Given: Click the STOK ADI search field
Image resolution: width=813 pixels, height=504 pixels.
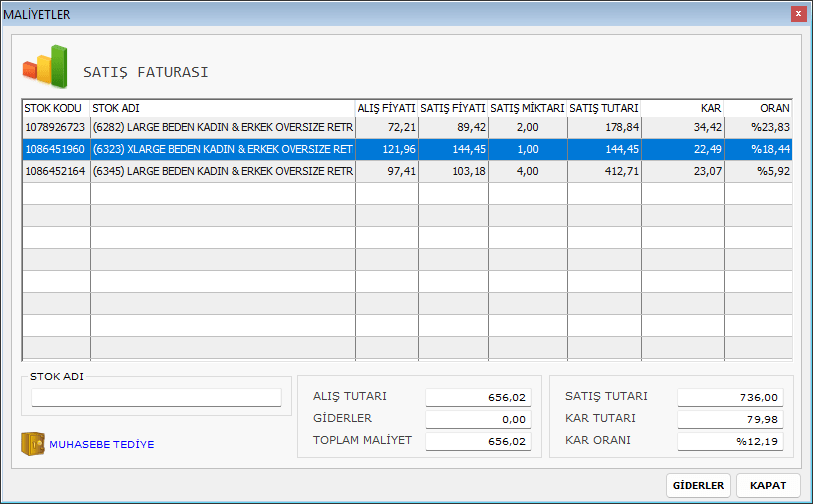Looking at the screenshot, I should click(156, 398).
